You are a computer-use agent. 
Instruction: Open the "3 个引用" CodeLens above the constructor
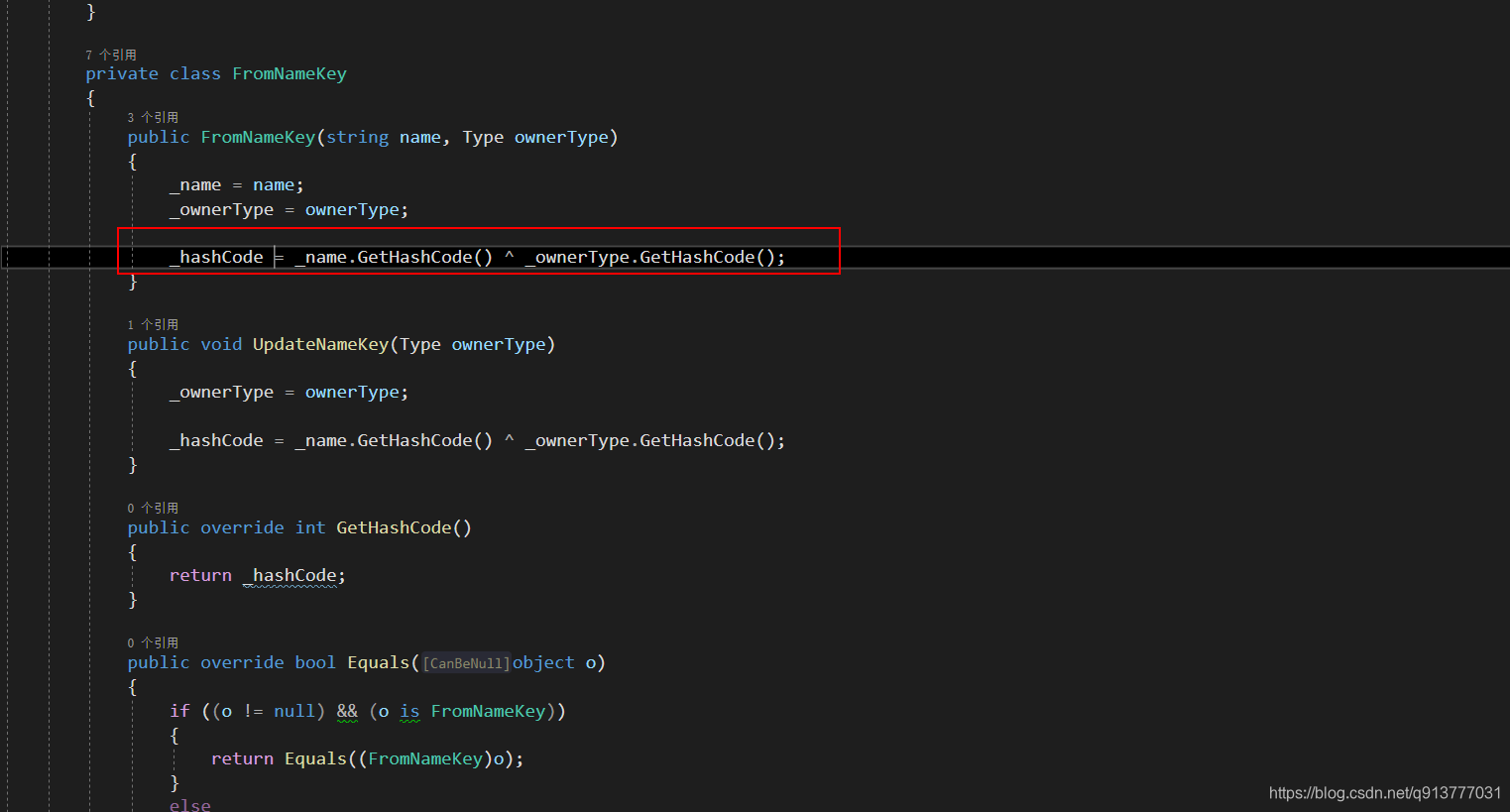(153, 117)
